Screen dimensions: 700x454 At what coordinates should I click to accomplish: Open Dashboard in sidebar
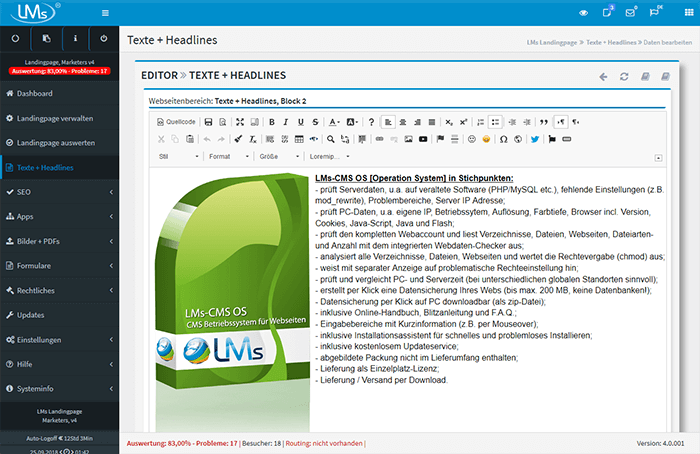(59, 93)
